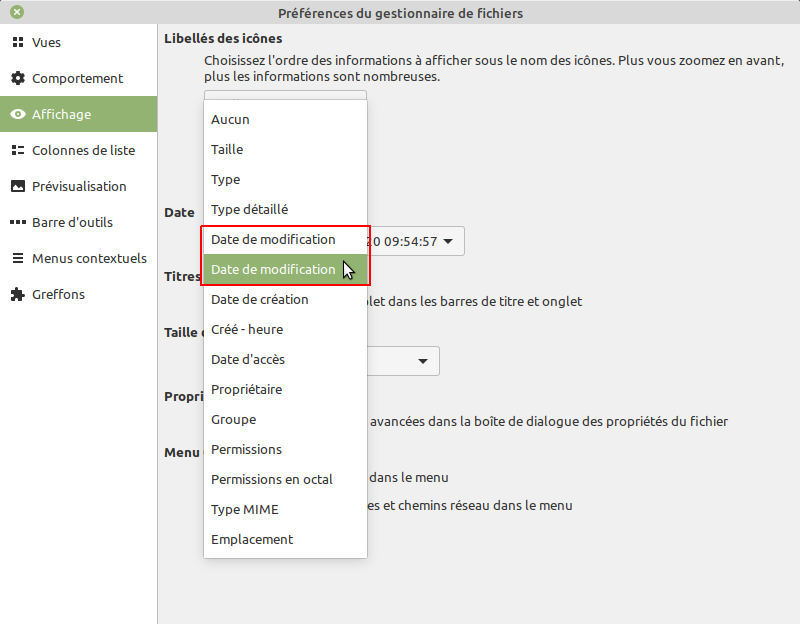Select the highlighted Date de modification option

coord(285,269)
